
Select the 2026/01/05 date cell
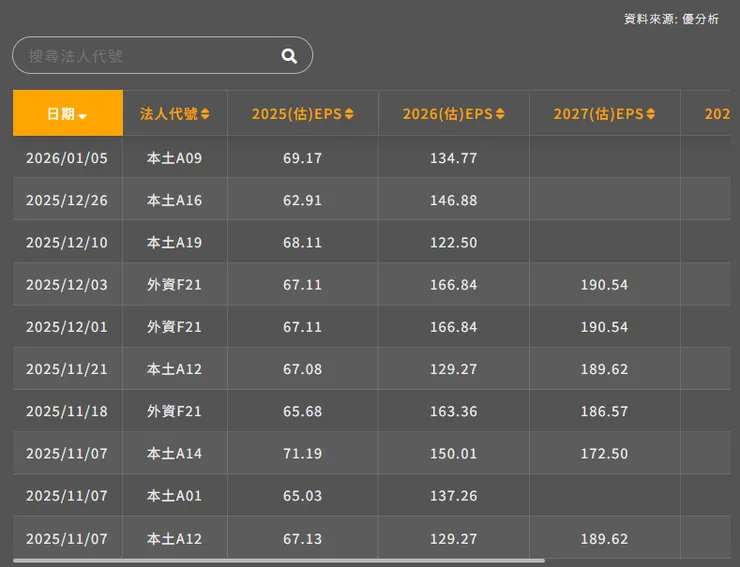click(67, 158)
